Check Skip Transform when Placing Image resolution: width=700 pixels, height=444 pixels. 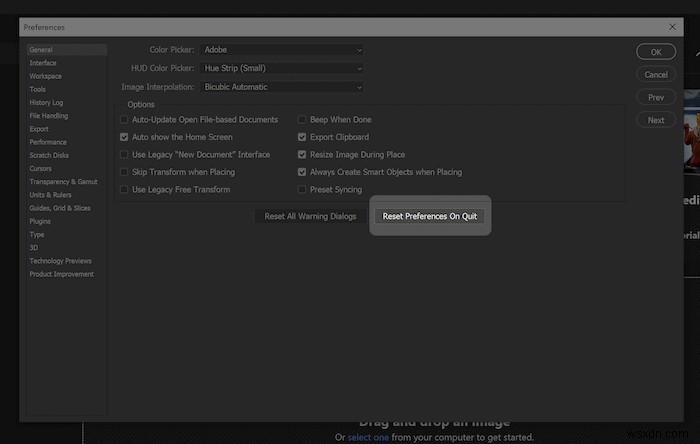[124, 172]
